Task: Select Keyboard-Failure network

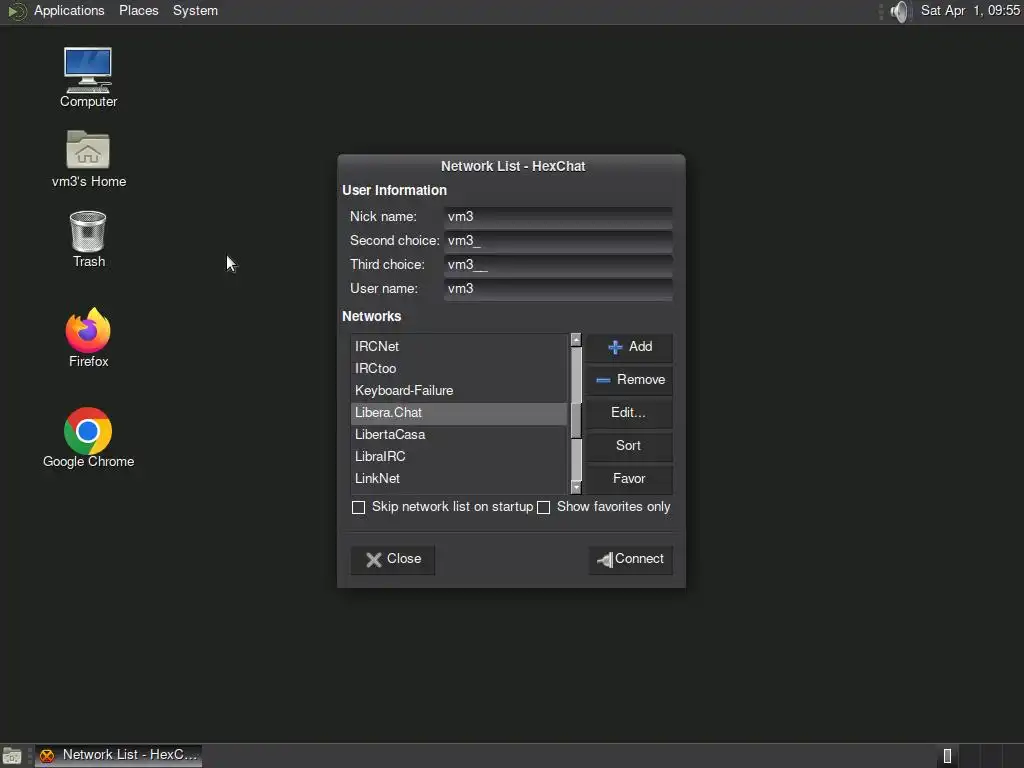Action: point(459,391)
